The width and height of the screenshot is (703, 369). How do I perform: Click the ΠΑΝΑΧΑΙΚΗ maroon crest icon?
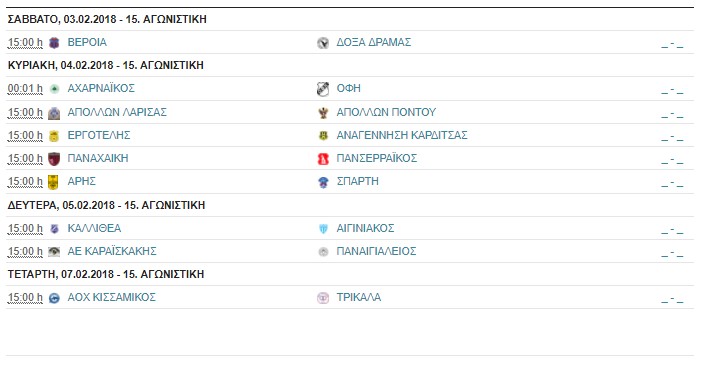[x=54, y=159]
